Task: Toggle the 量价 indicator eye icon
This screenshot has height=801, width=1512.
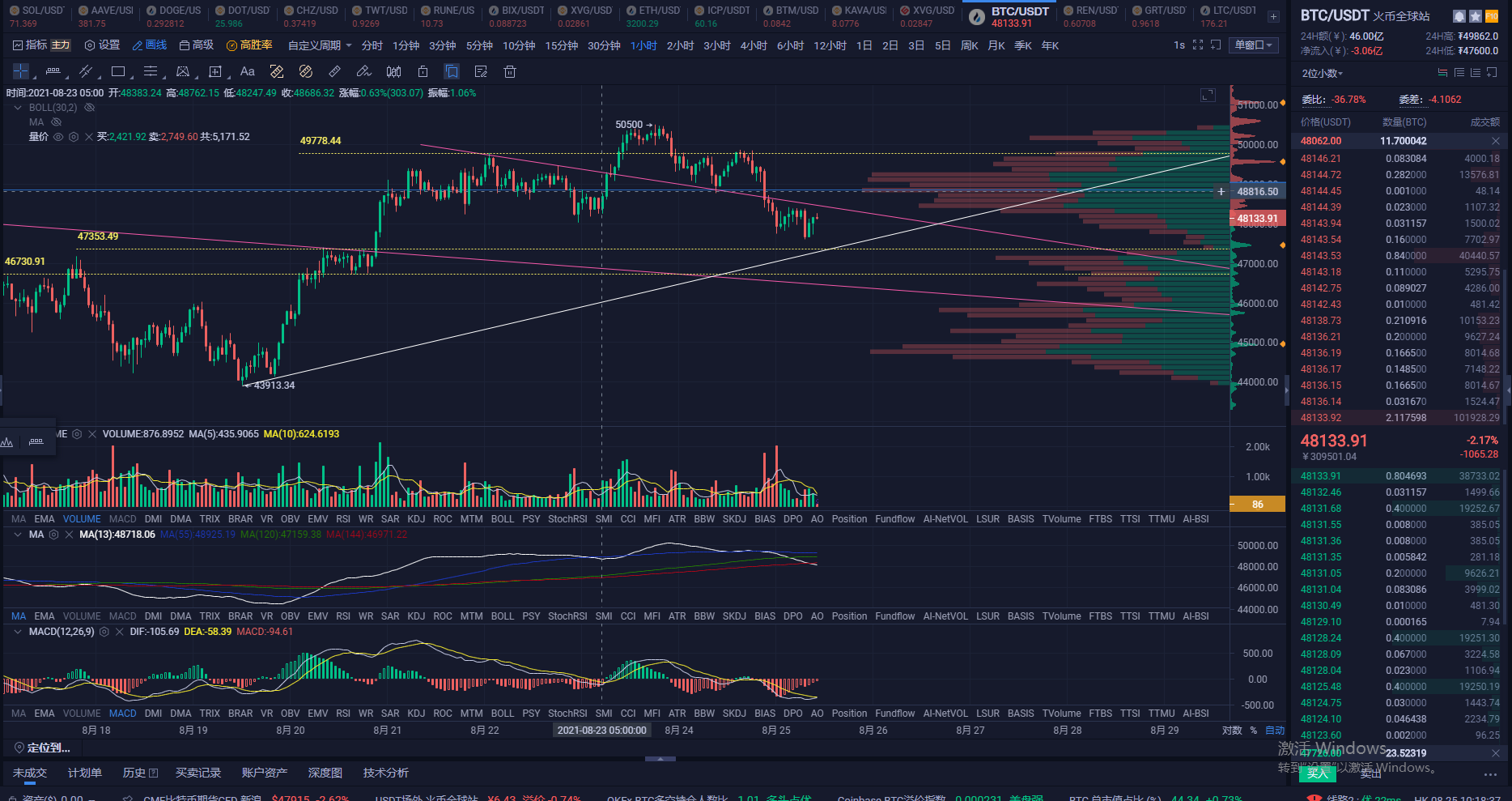Action: 58,137
